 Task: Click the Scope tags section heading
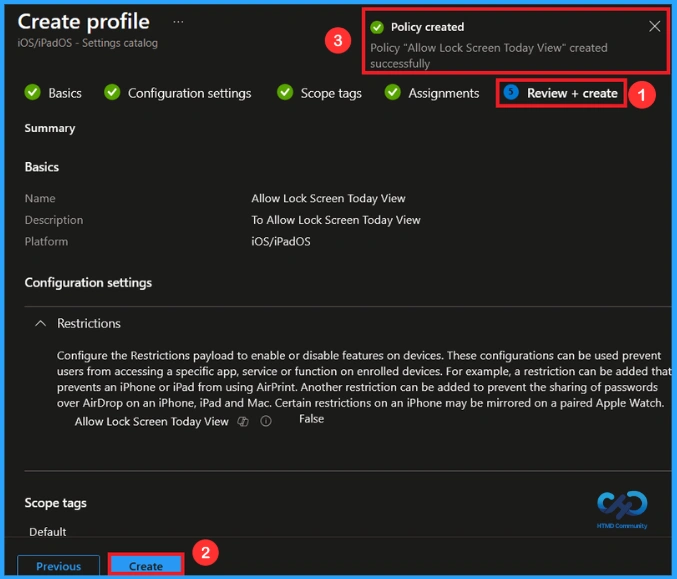coord(55,503)
